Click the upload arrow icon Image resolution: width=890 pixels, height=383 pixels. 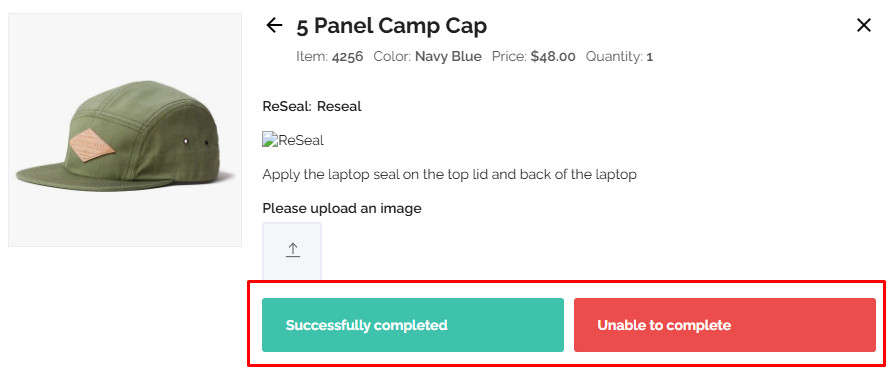coord(292,250)
